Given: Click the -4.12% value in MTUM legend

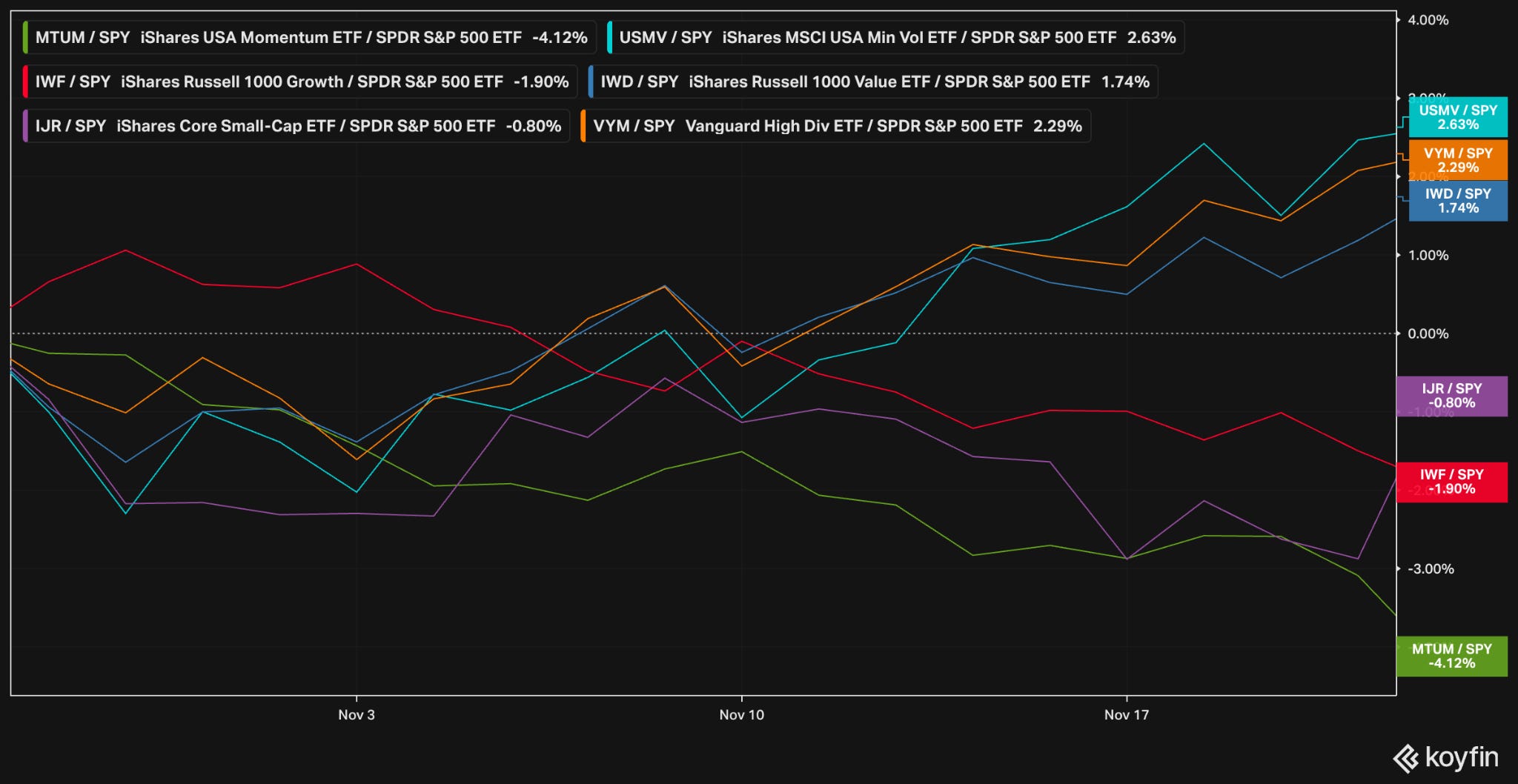Looking at the screenshot, I should [x=560, y=37].
